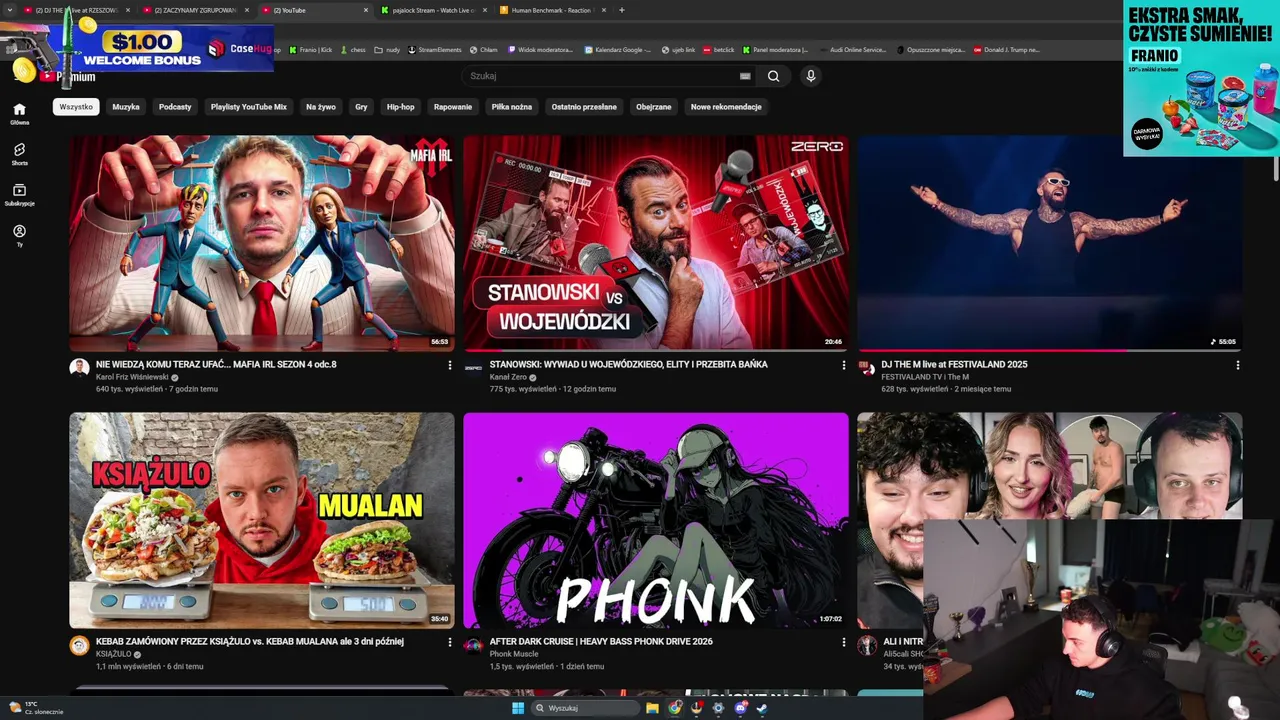Open the PHONK motorcycle thumbnail
Image resolution: width=1280 pixels, height=720 pixels.
coord(655,520)
